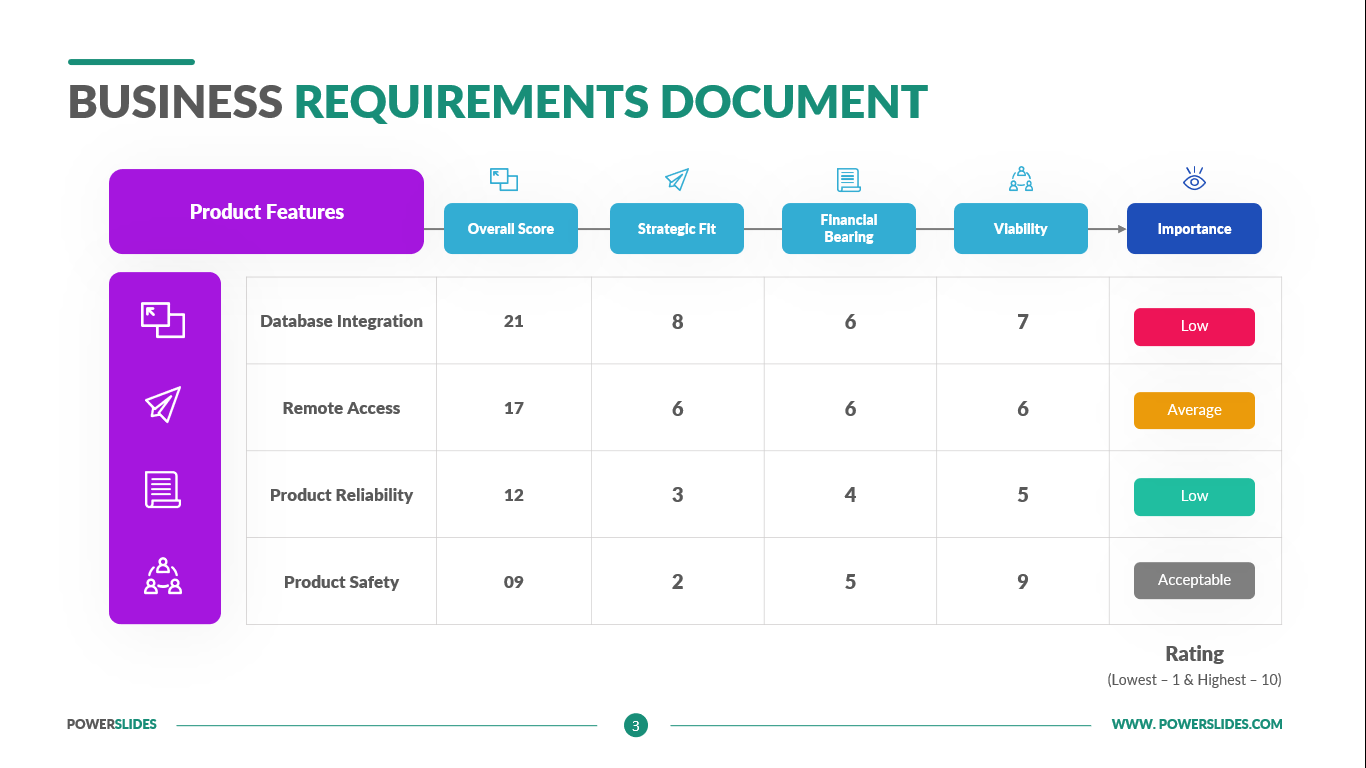Click the page number 3 circle
Image resolution: width=1366 pixels, height=768 pixels.
pos(635,725)
